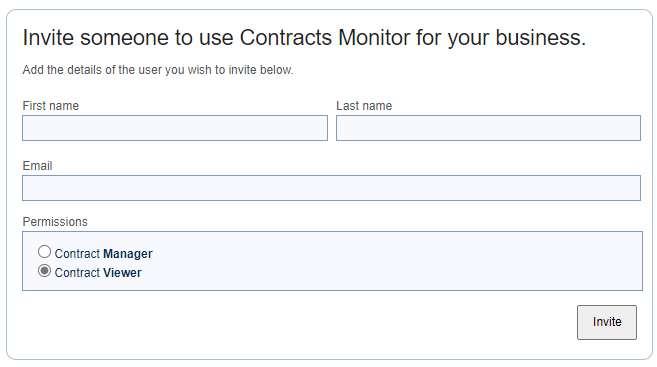Click the 'Add the details' instruction text

pos(158,70)
